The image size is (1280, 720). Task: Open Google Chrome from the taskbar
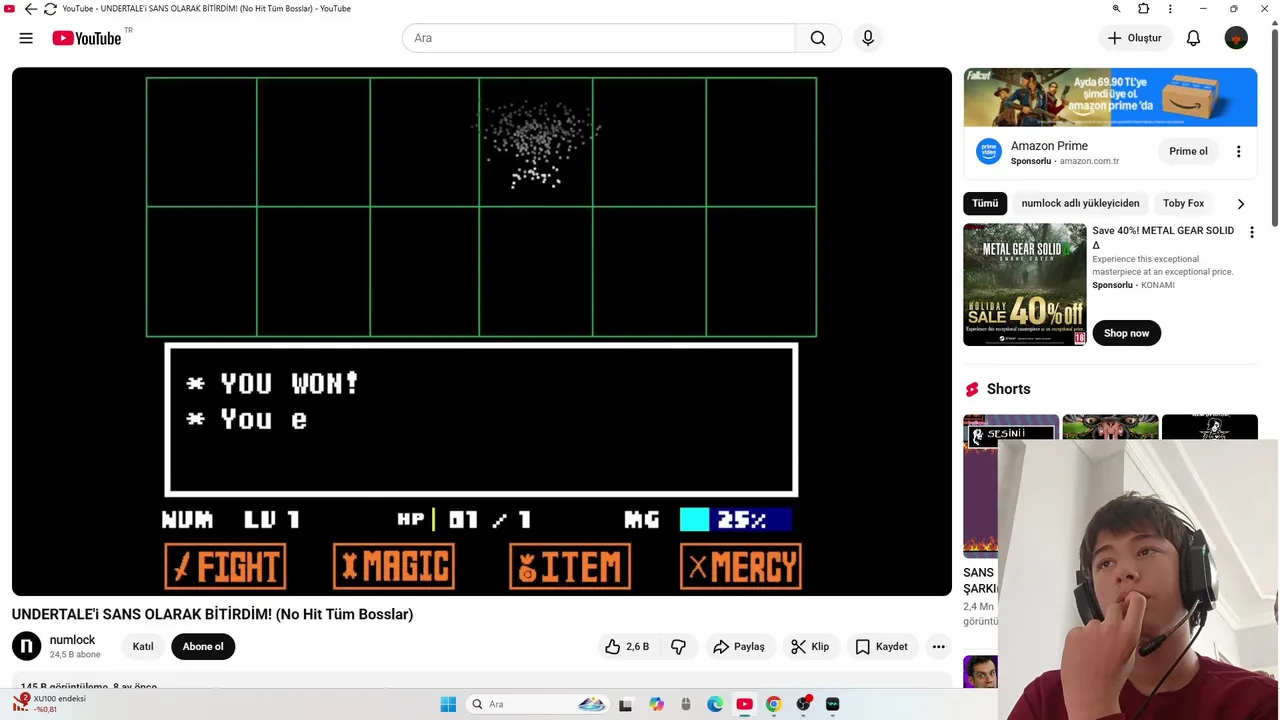(773, 704)
